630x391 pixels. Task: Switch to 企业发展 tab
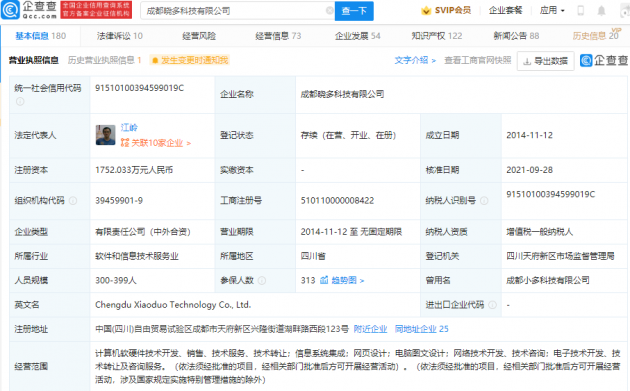tap(358, 36)
